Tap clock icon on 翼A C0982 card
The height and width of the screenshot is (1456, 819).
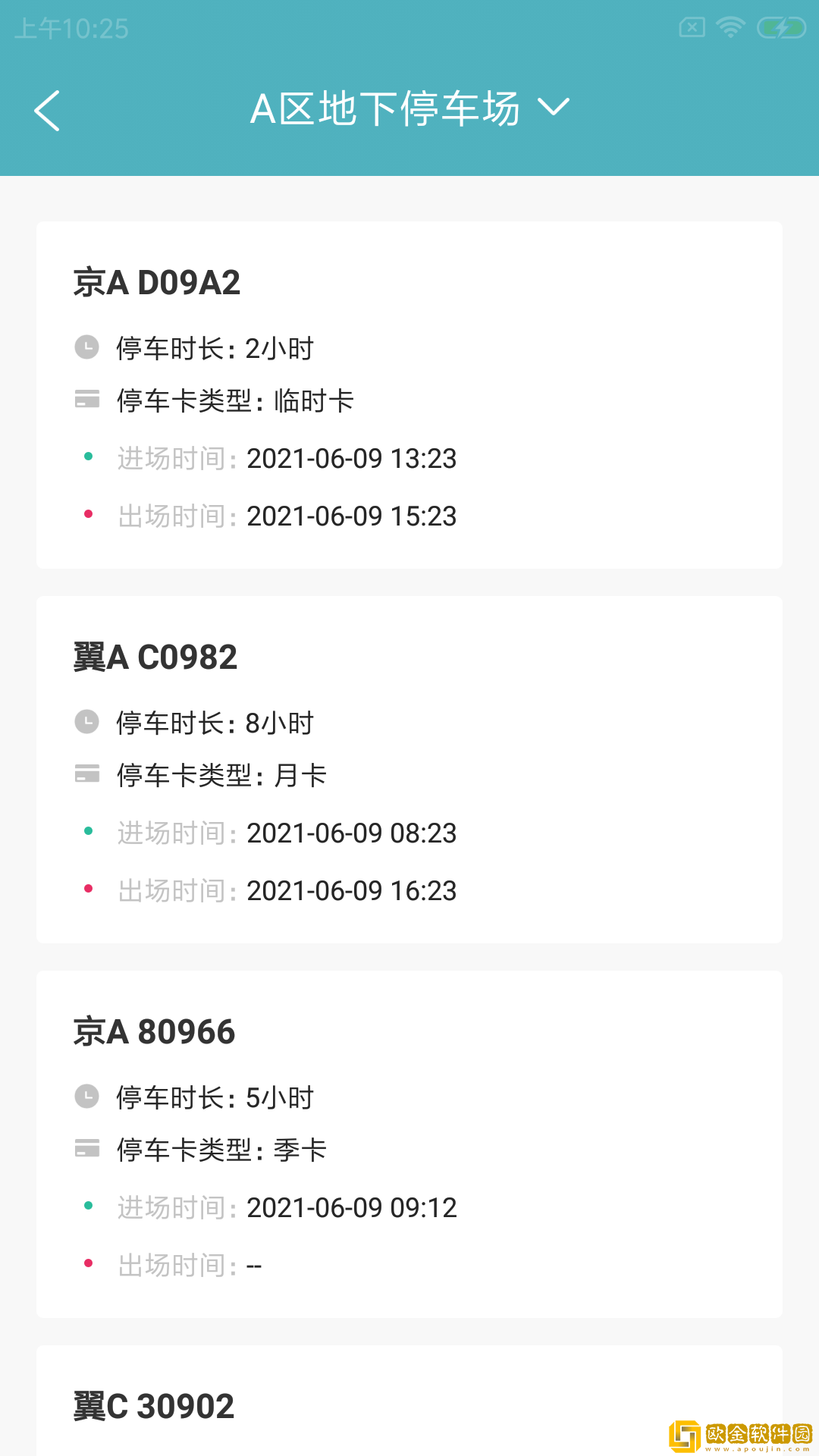[87, 722]
